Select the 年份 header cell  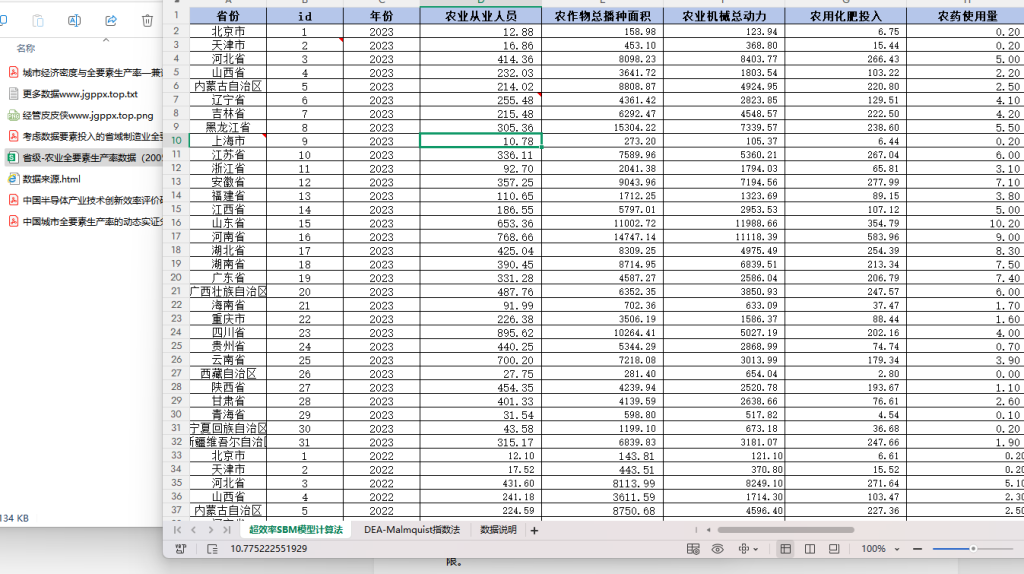tap(381, 16)
